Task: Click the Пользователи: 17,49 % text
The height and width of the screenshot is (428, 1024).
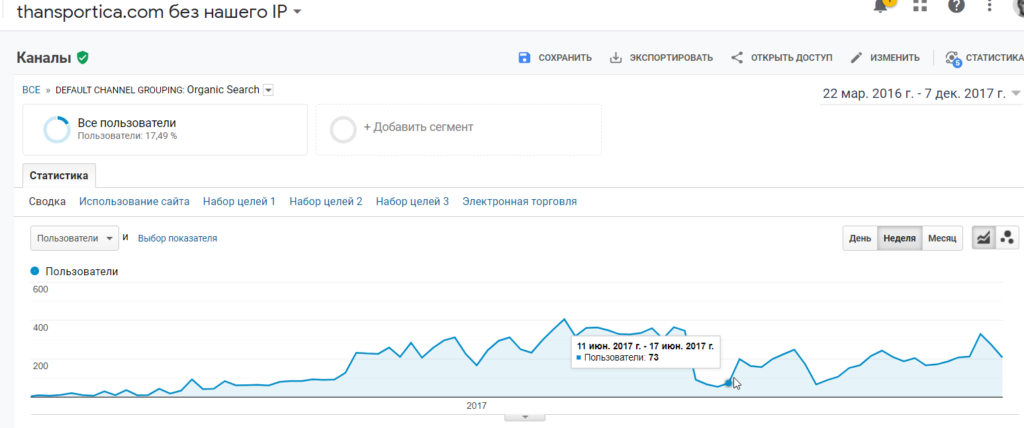Action: pyautogui.click(x=127, y=137)
